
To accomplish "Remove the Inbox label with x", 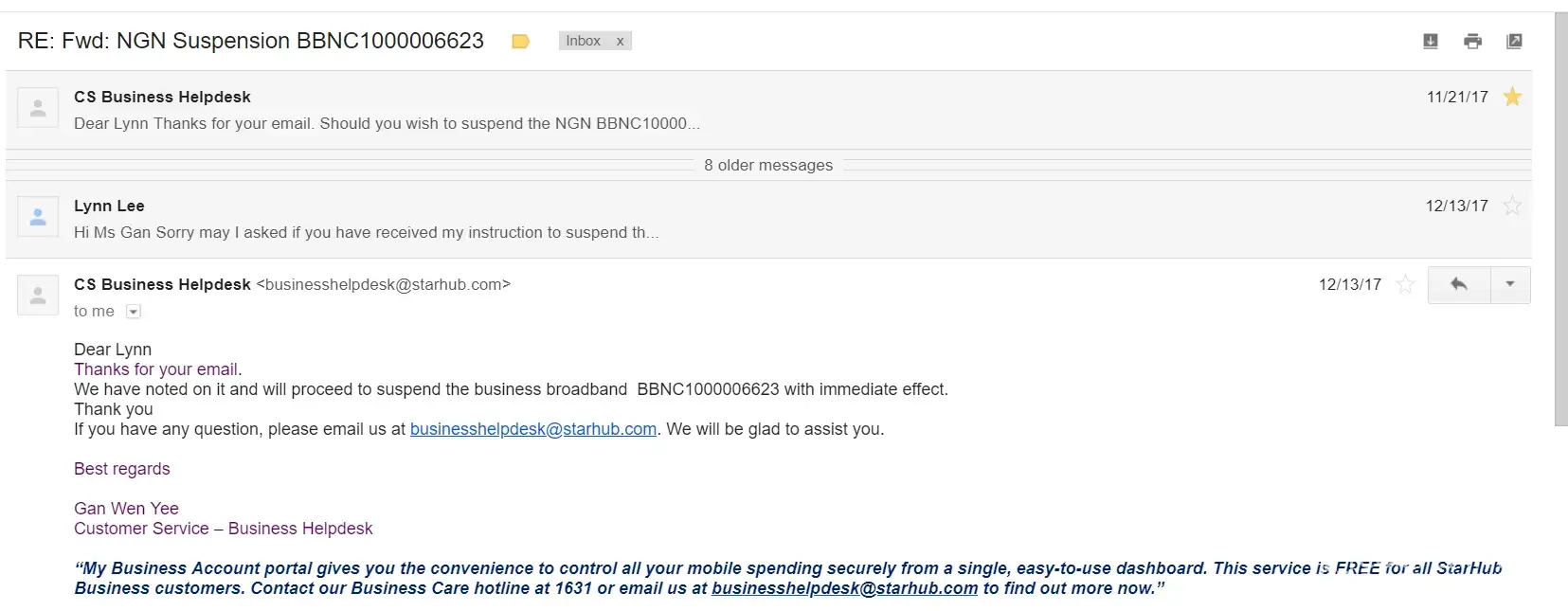I will click(x=621, y=41).
